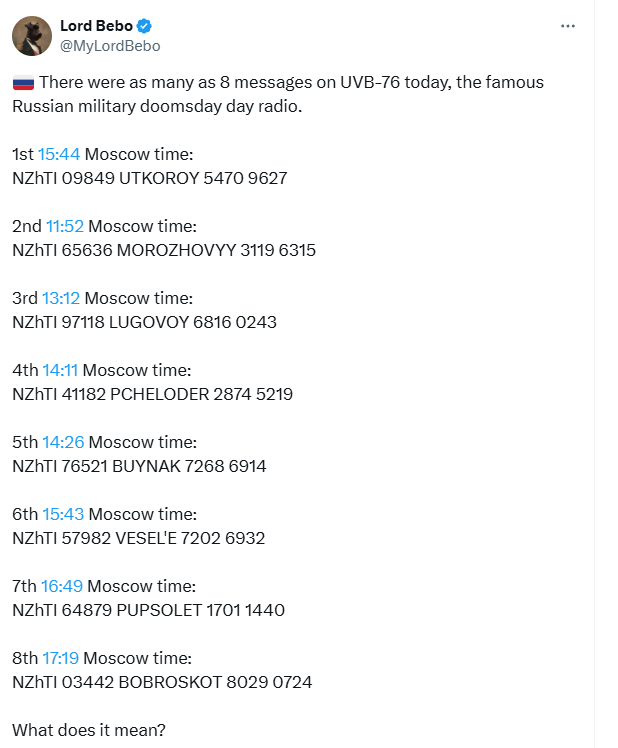Click the 13:12 timestamp link
Screen dimensions: 618x748
click(61, 298)
